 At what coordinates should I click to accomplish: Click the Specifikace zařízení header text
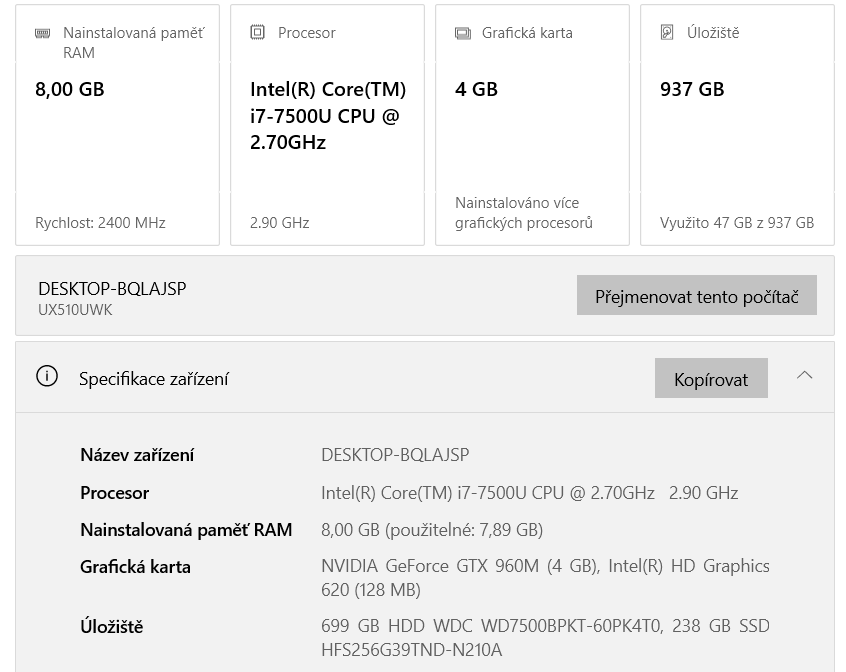tap(153, 380)
